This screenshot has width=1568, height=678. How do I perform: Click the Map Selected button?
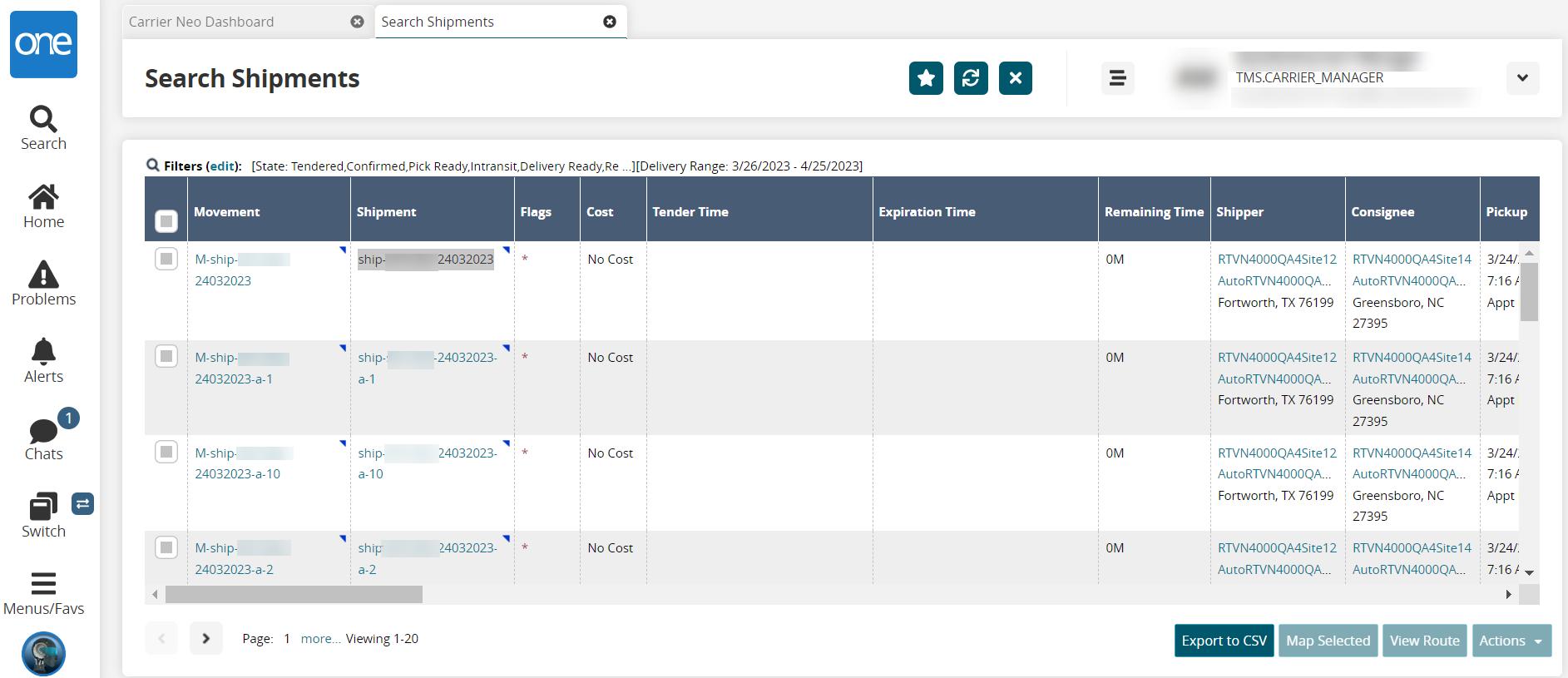(1328, 641)
